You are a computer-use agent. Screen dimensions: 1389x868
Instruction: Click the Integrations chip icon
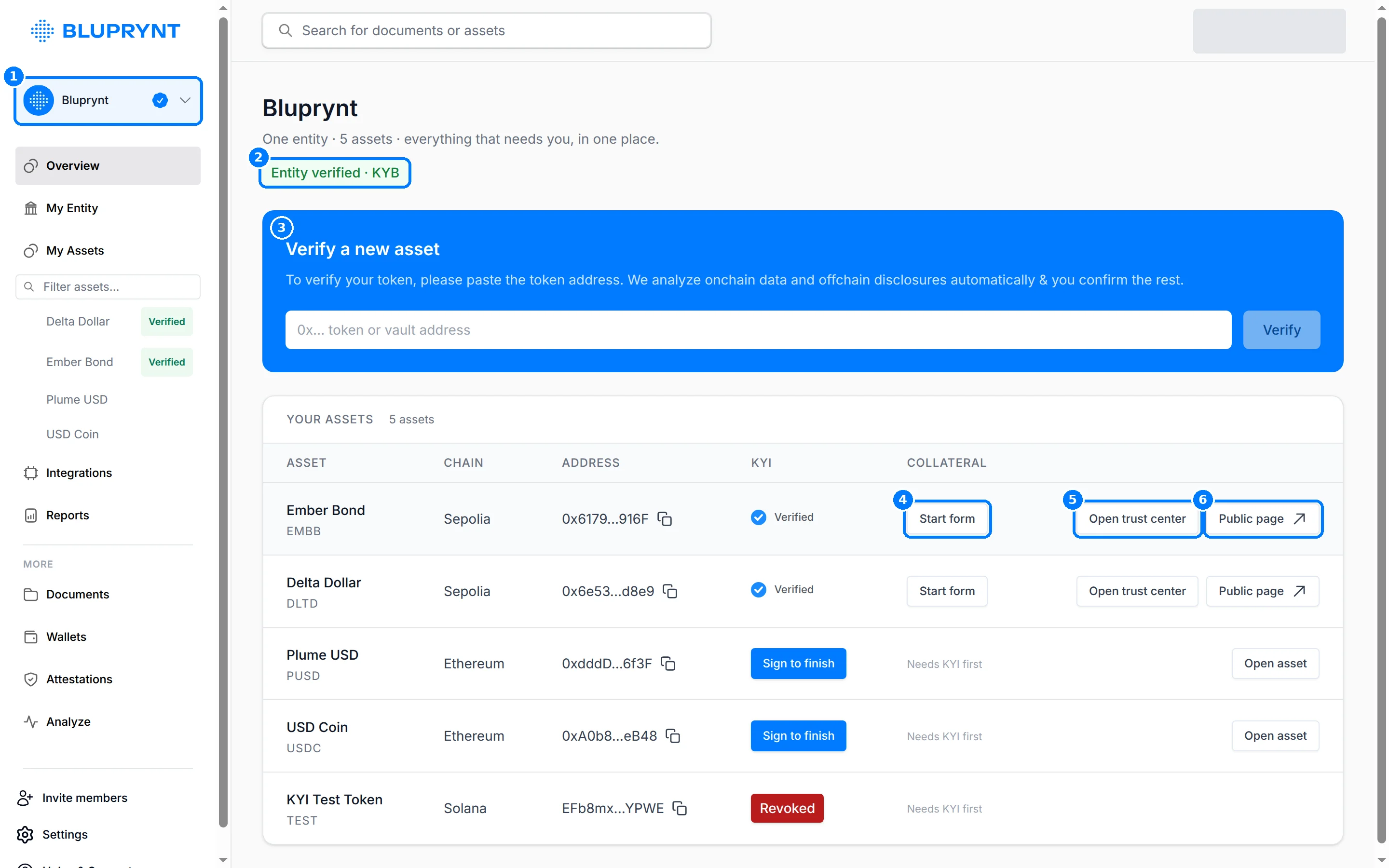pyautogui.click(x=31, y=473)
